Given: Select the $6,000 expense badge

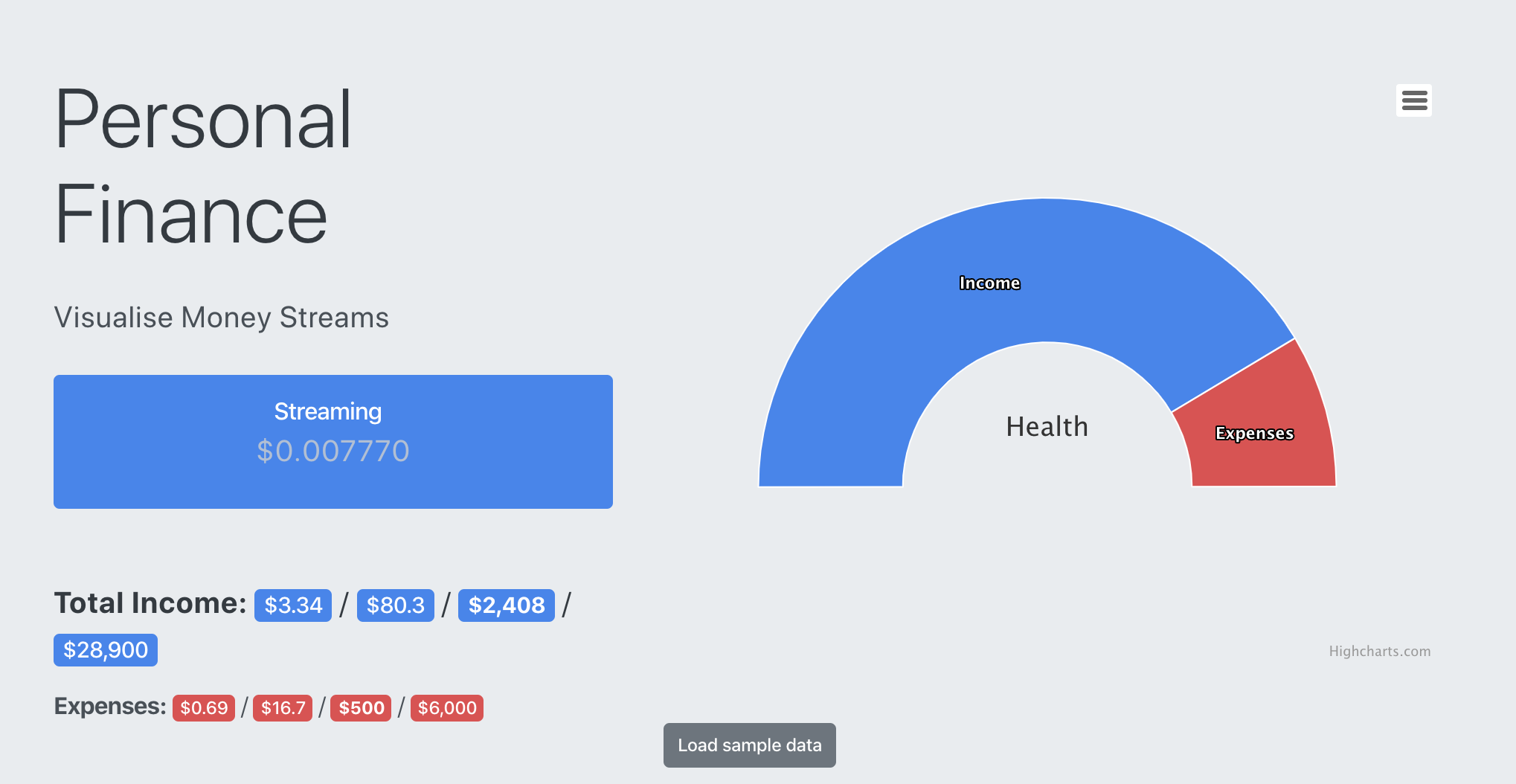Looking at the screenshot, I should (x=447, y=707).
